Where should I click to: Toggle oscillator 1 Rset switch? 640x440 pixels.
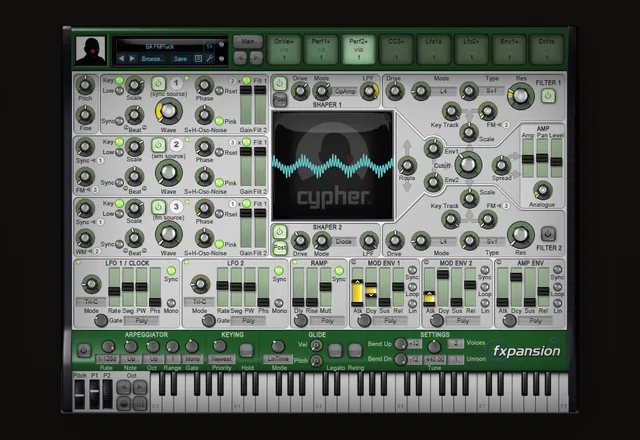tap(219, 91)
